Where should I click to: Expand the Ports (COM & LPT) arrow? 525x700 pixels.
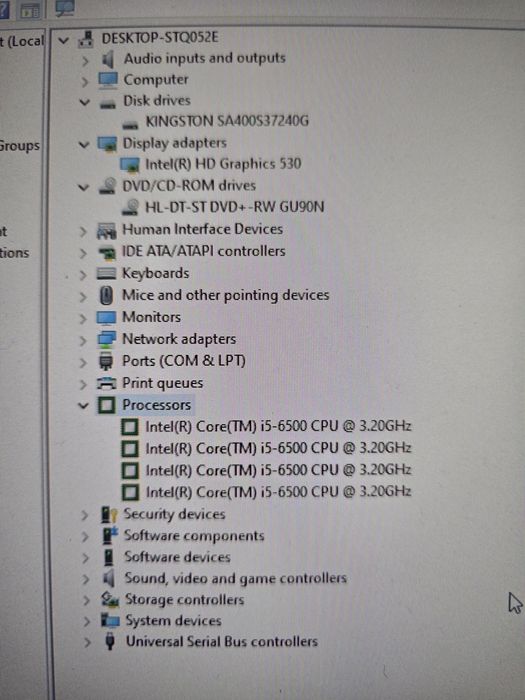click(83, 362)
